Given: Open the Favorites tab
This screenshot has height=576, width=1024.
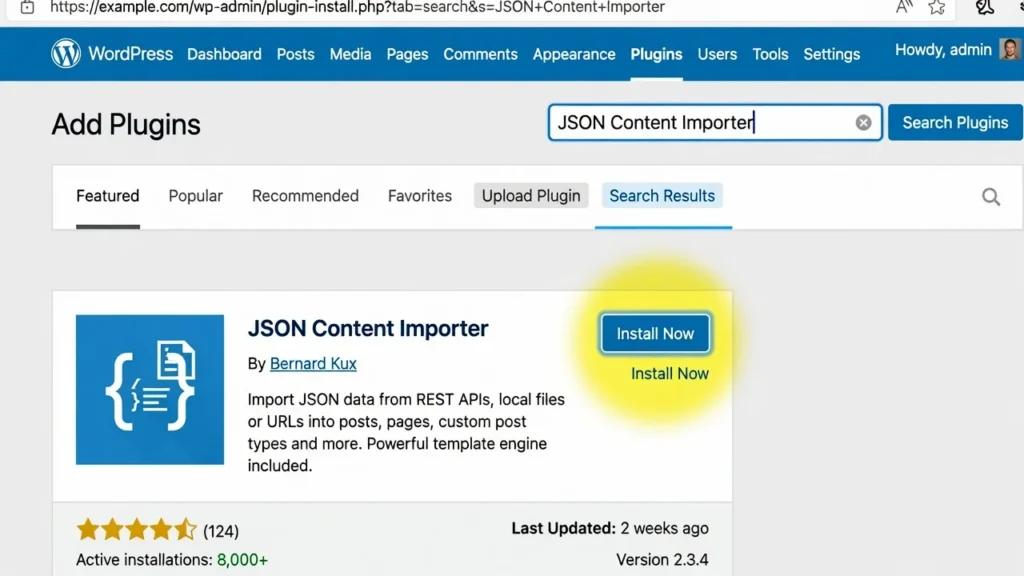Looking at the screenshot, I should [x=419, y=196].
